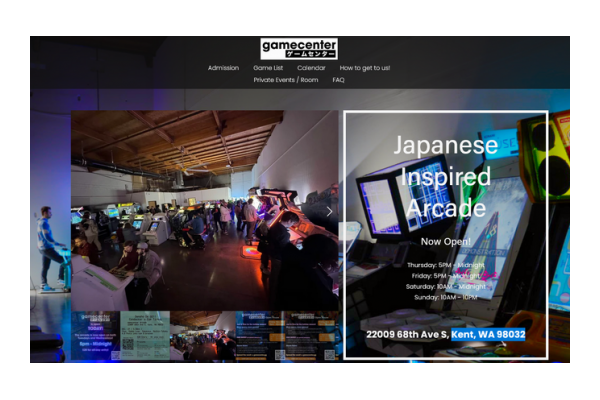600x400 pixels.
Task: Click the main arcade hall photo
Action: (205, 211)
